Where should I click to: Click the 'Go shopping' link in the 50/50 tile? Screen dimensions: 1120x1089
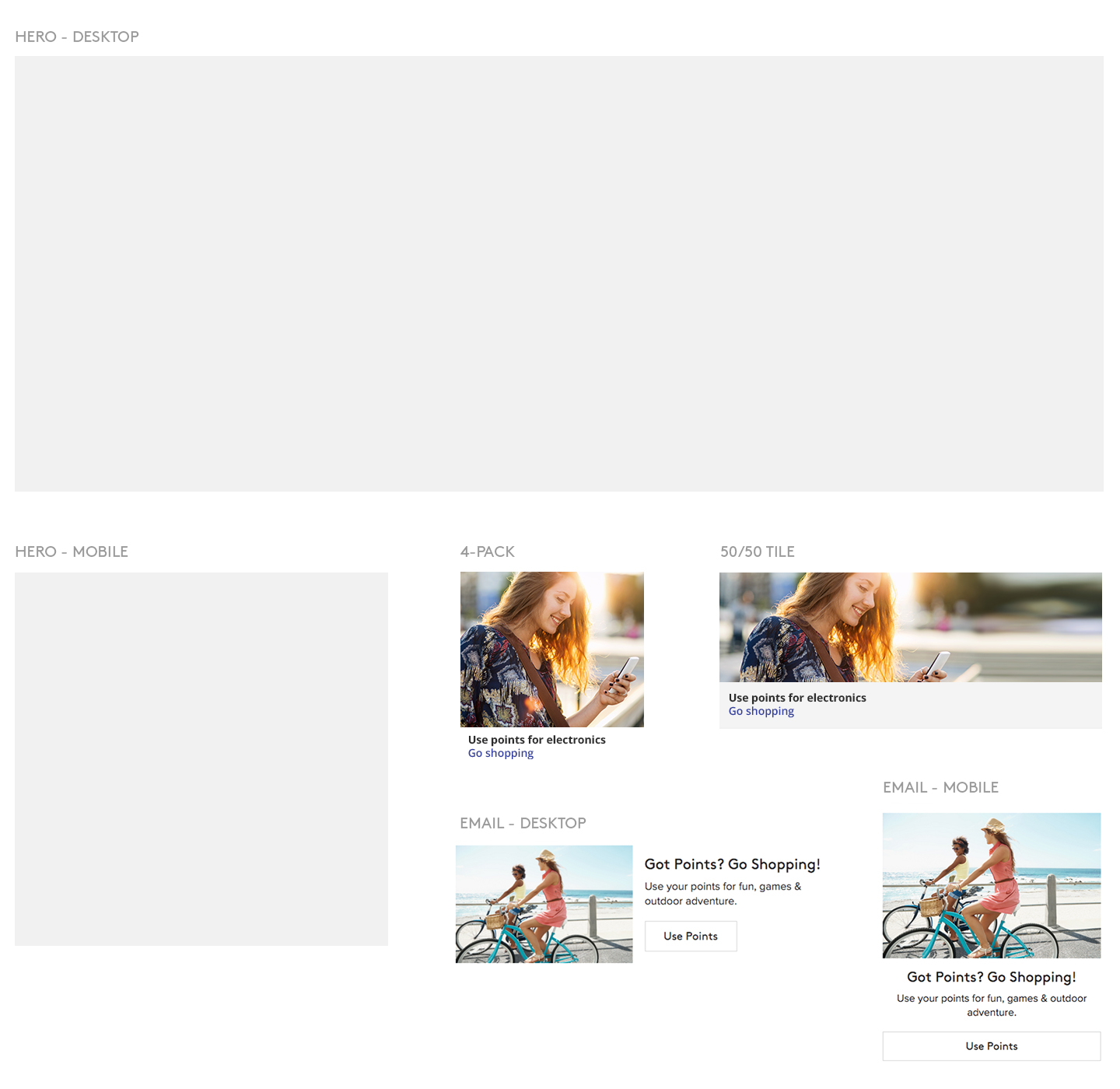click(761, 711)
